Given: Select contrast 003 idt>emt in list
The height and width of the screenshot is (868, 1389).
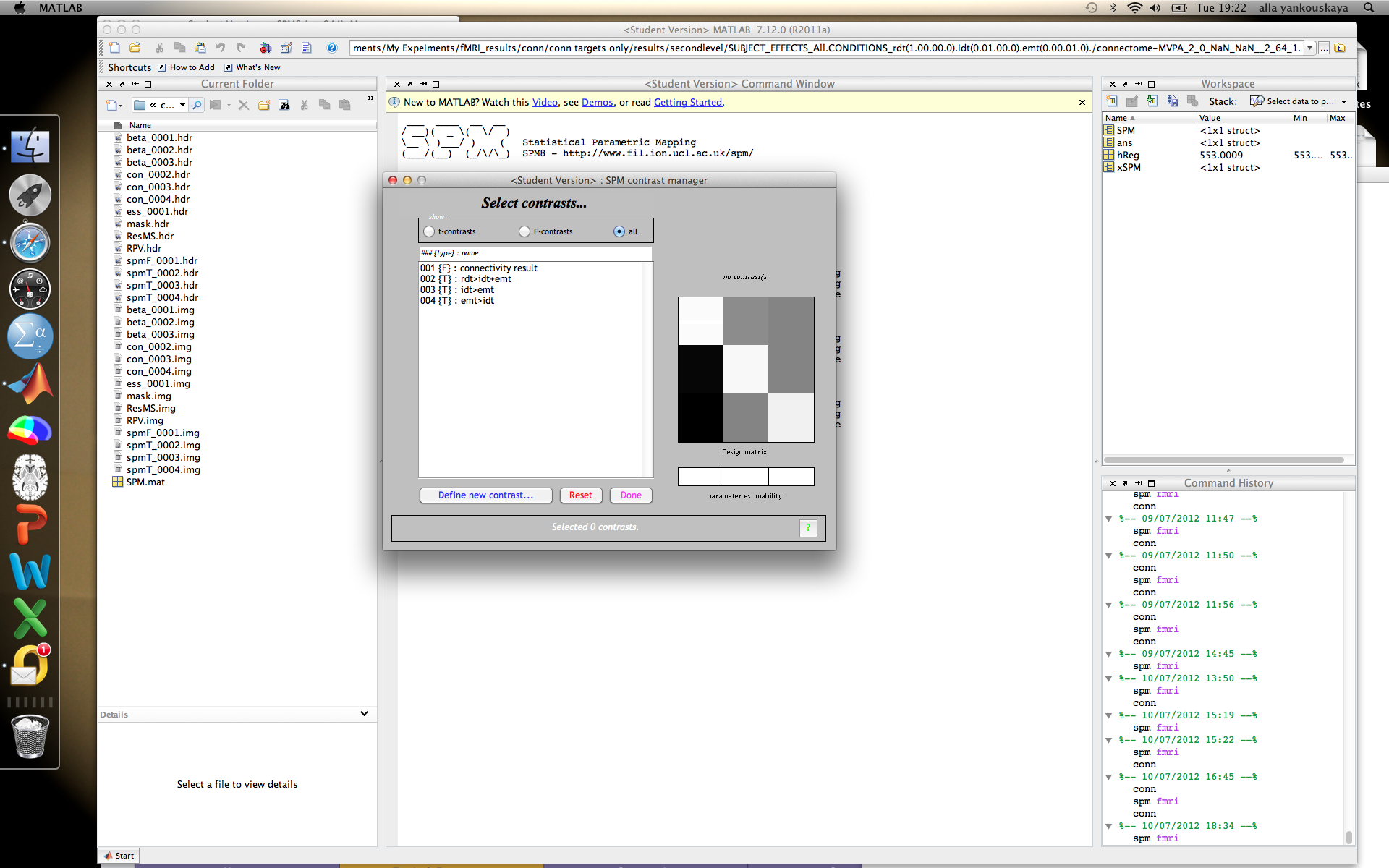Looking at the screenshot, I should [457, 290].
